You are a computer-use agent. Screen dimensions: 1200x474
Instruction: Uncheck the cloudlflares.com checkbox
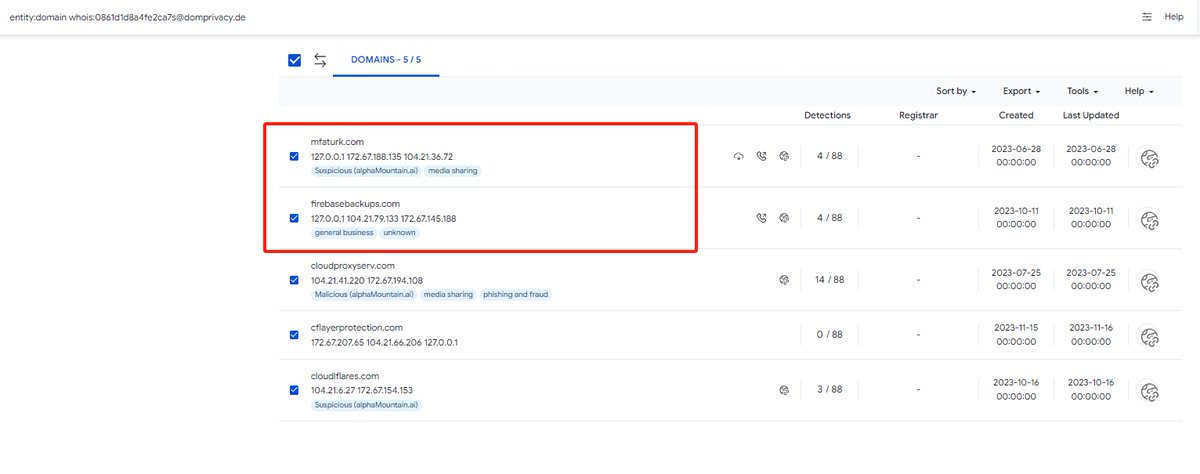[x=294, y=389]
